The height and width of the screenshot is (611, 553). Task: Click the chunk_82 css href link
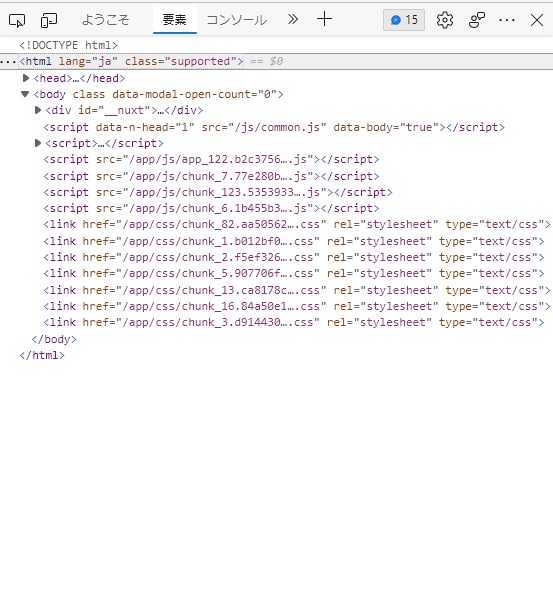[x=224, y=224]
